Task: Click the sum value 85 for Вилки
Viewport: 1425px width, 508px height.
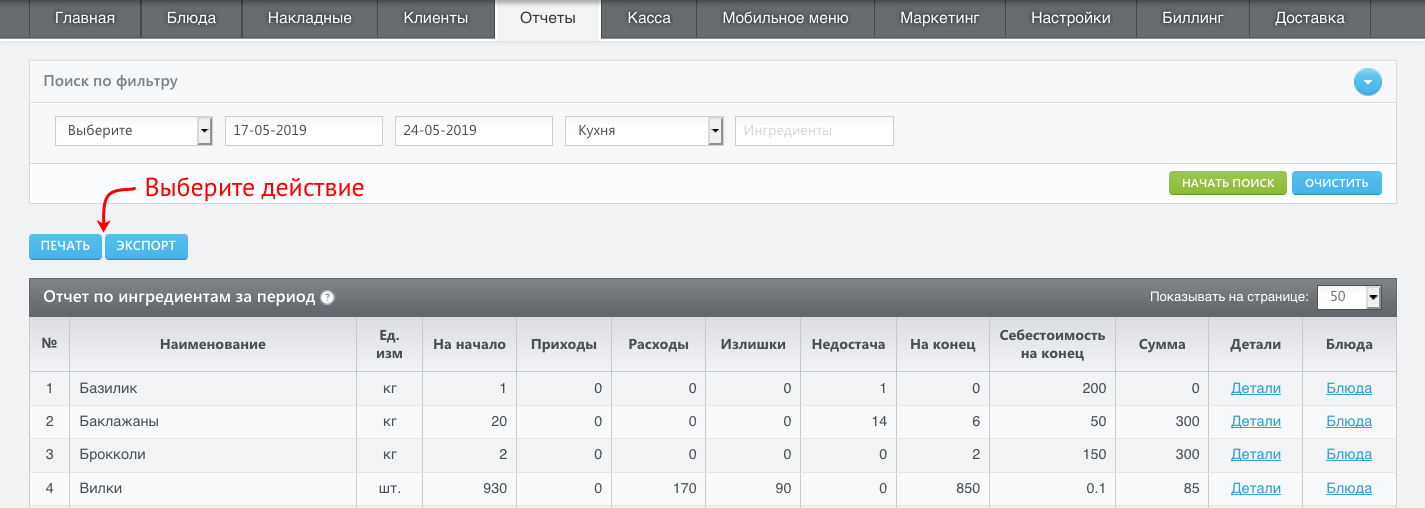Action: pyautogui.click(x=1190, y=488)
